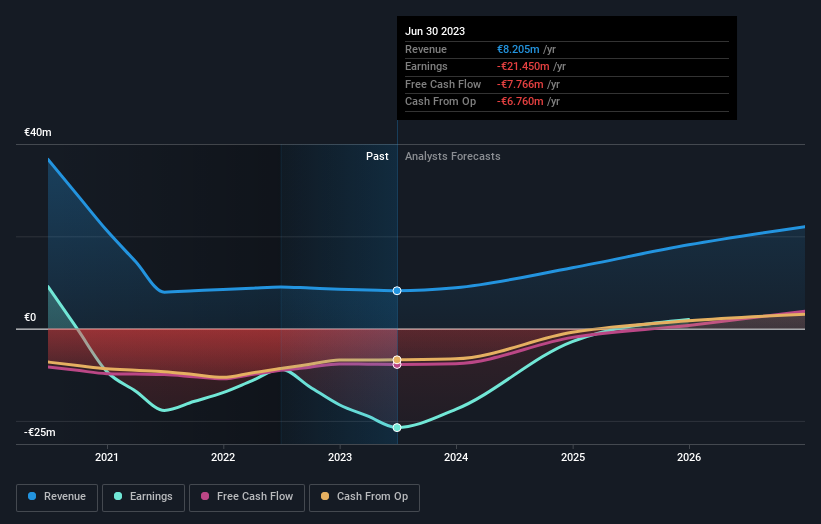This screenshot has height=524, width=821.
Task: Click the Earnings row label in tooltip
Action: tap(426, 66)
